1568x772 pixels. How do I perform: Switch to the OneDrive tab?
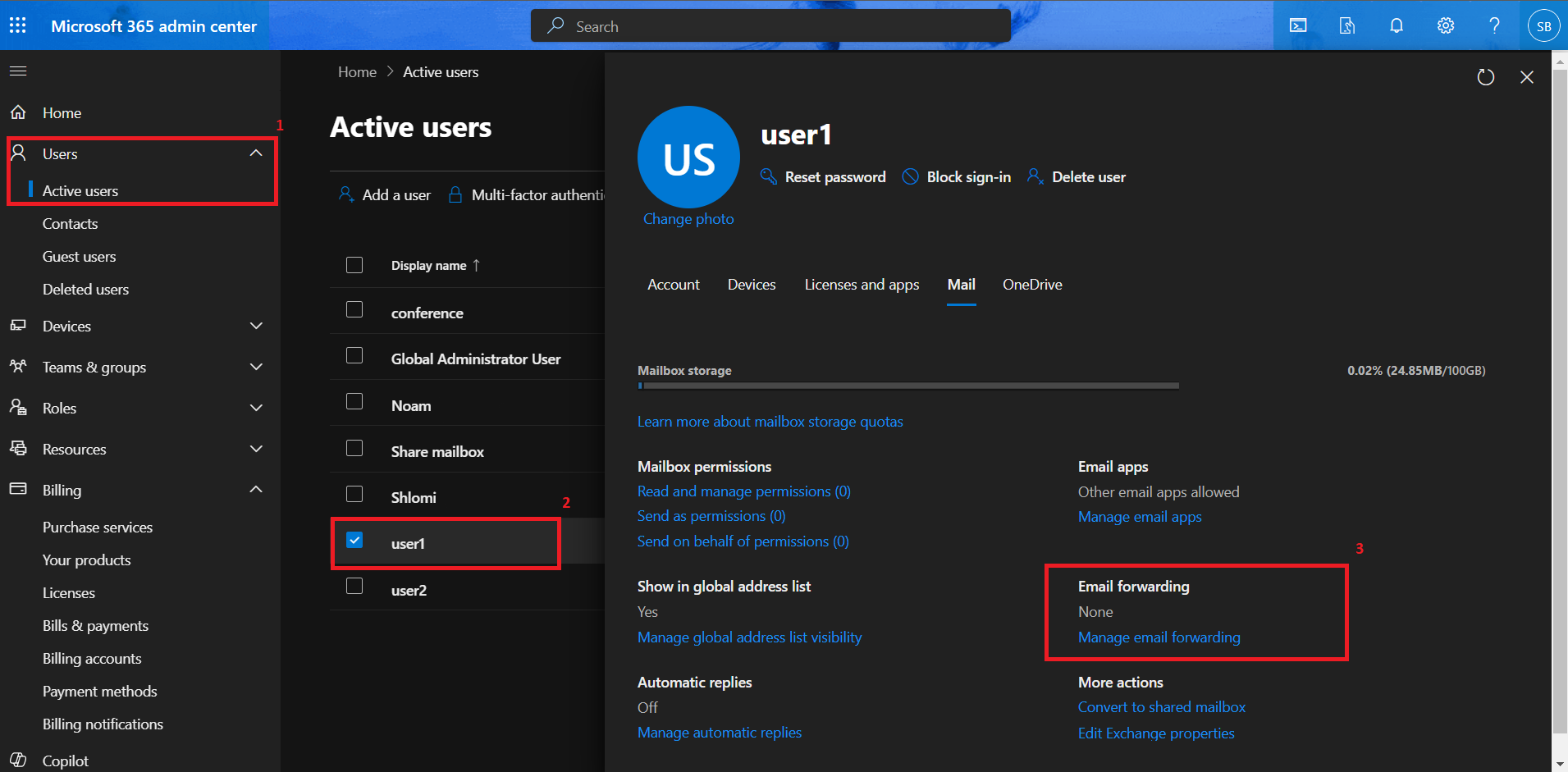tap(1032, 285)
